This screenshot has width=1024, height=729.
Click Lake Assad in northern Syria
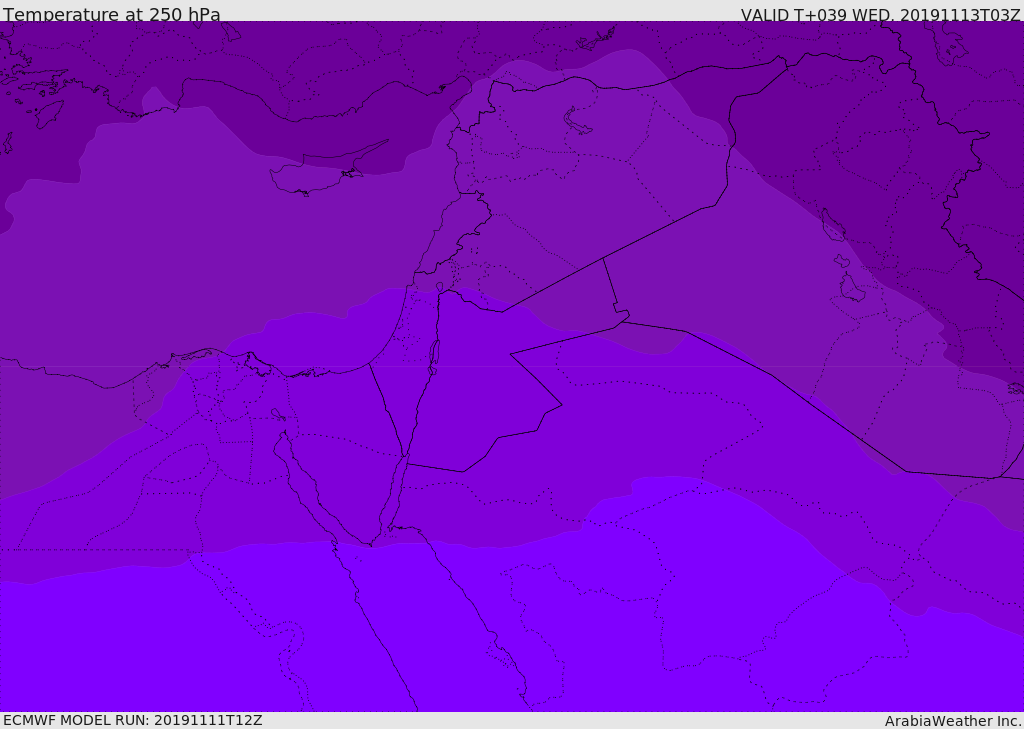coord(578,121)
